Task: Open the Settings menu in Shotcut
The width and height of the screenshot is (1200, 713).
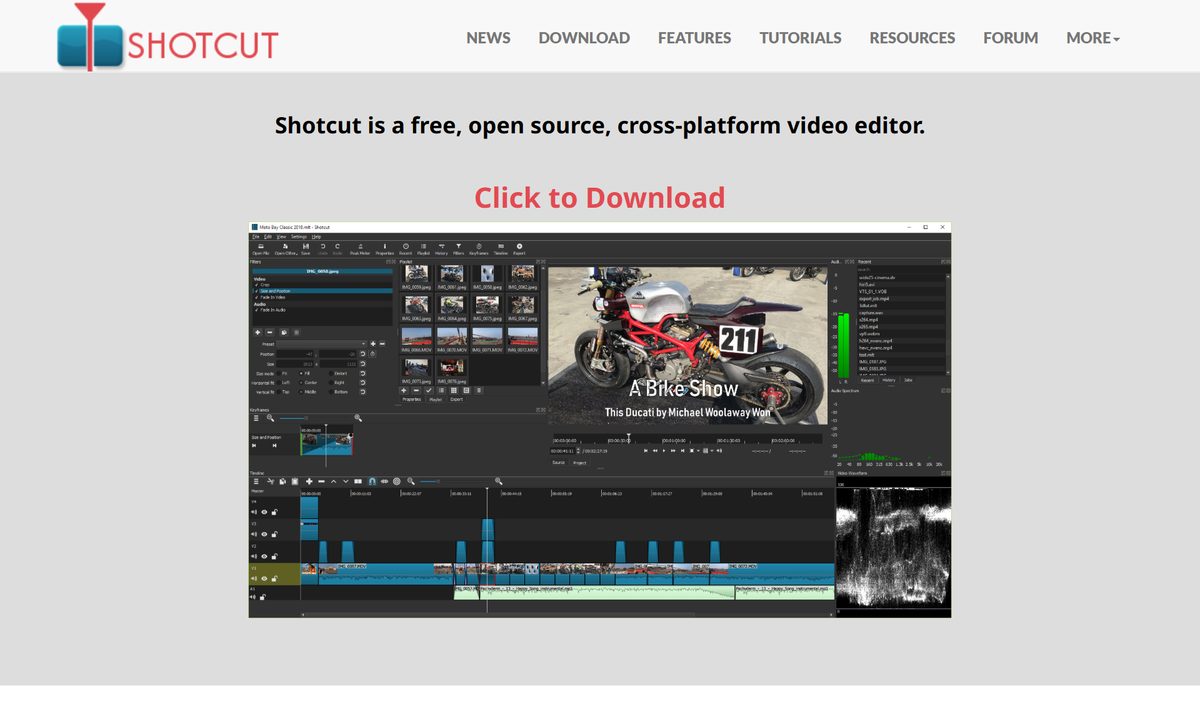Action: [x=299, y=237]
